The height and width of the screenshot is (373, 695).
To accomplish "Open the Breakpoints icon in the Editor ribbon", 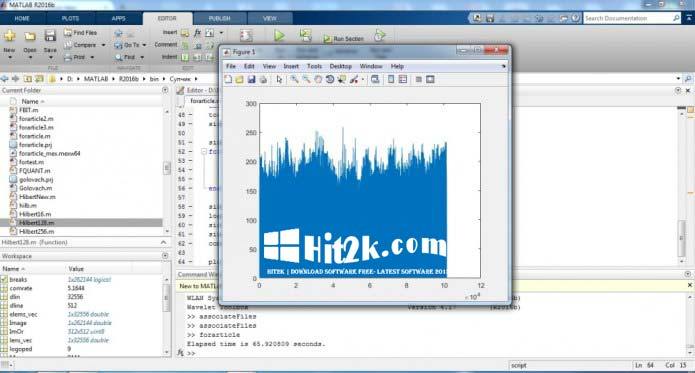I will [x=246, y=35].
